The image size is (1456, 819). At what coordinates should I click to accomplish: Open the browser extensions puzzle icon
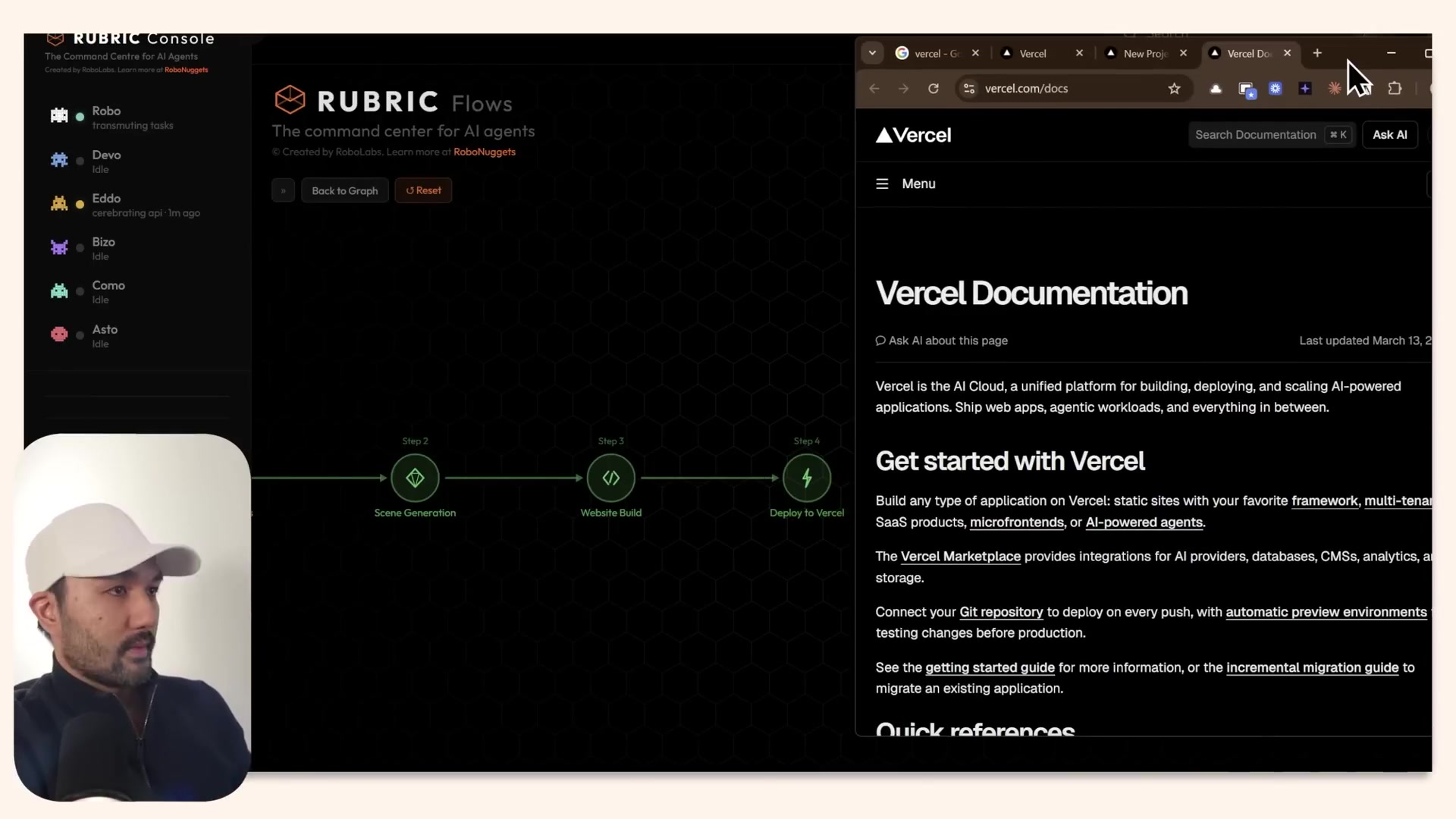click(1394, 89)
